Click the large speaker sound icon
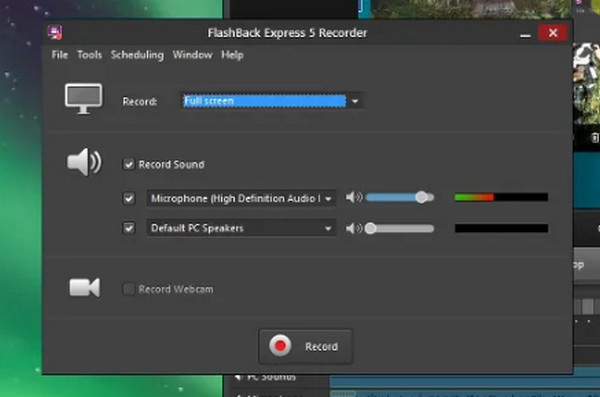Viewport: 600px width, 397px height. point(84,162)
